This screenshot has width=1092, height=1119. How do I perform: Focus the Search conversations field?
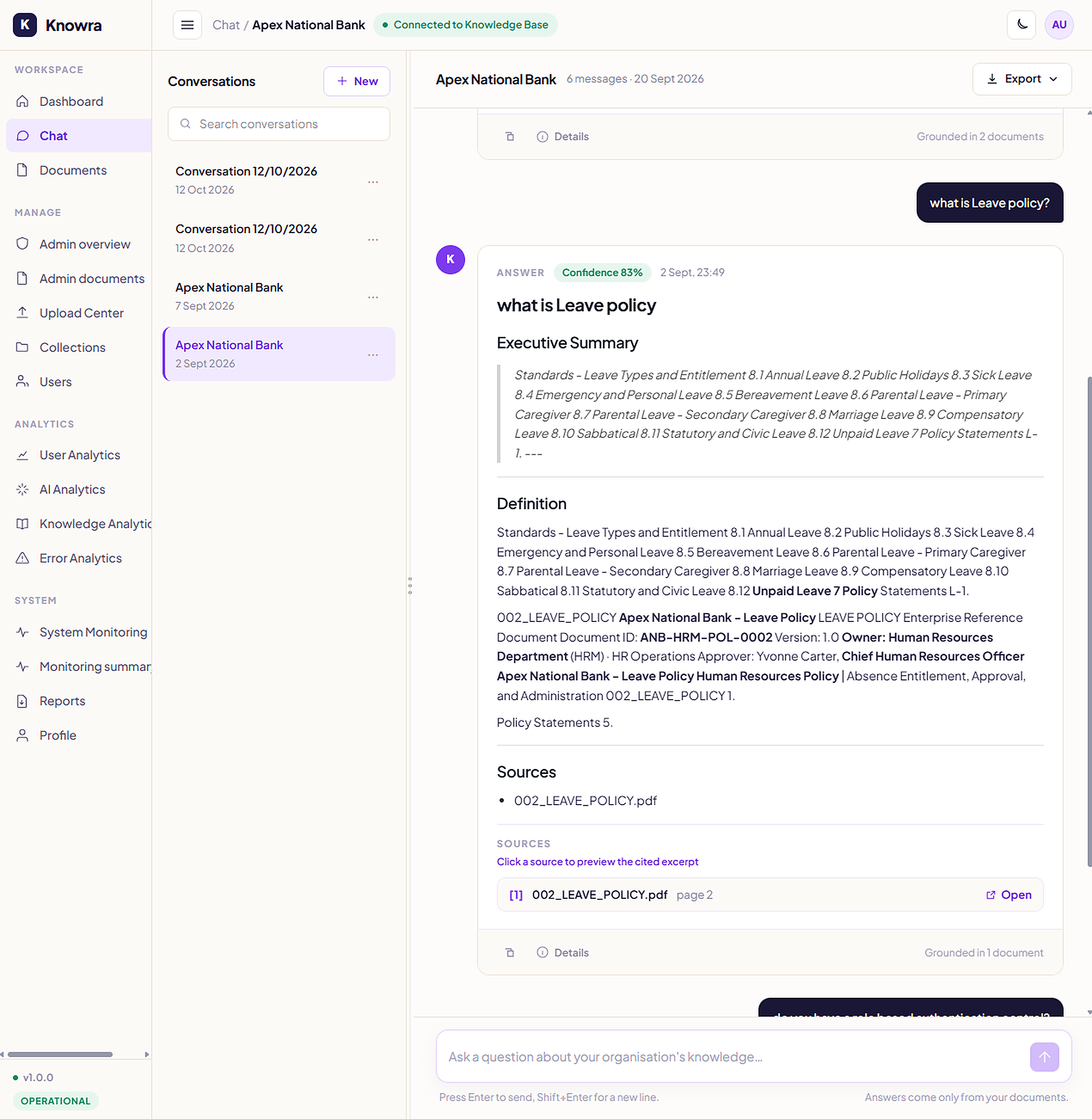pyautogui.click(x=279, y=124)
